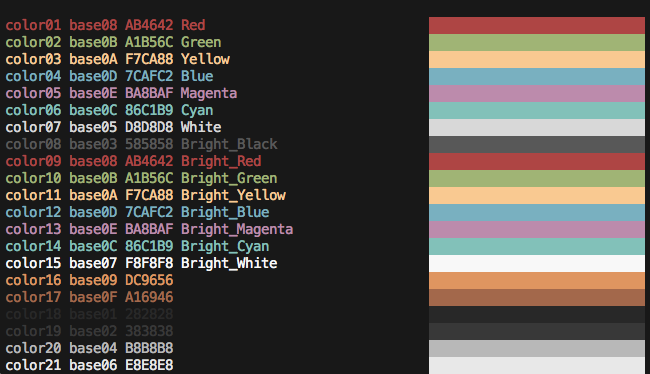Click the 'Magenta' name in the color05 row
The height and width of the screenshot is (374, 650).
pos(209,94)
